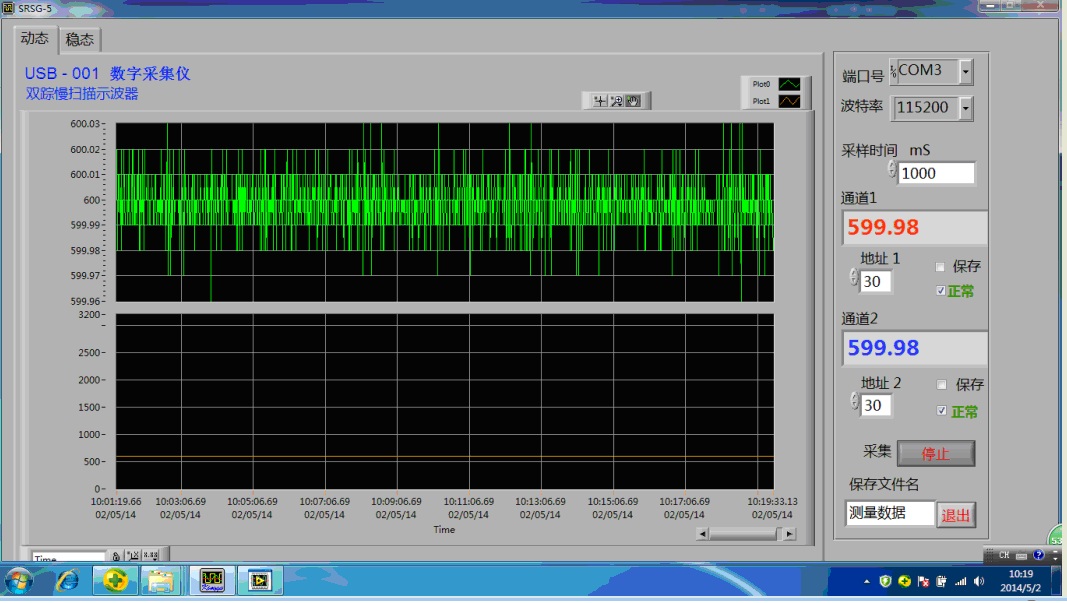
Task: Step the 地址 2 value spinner
Action: [854, 400]
